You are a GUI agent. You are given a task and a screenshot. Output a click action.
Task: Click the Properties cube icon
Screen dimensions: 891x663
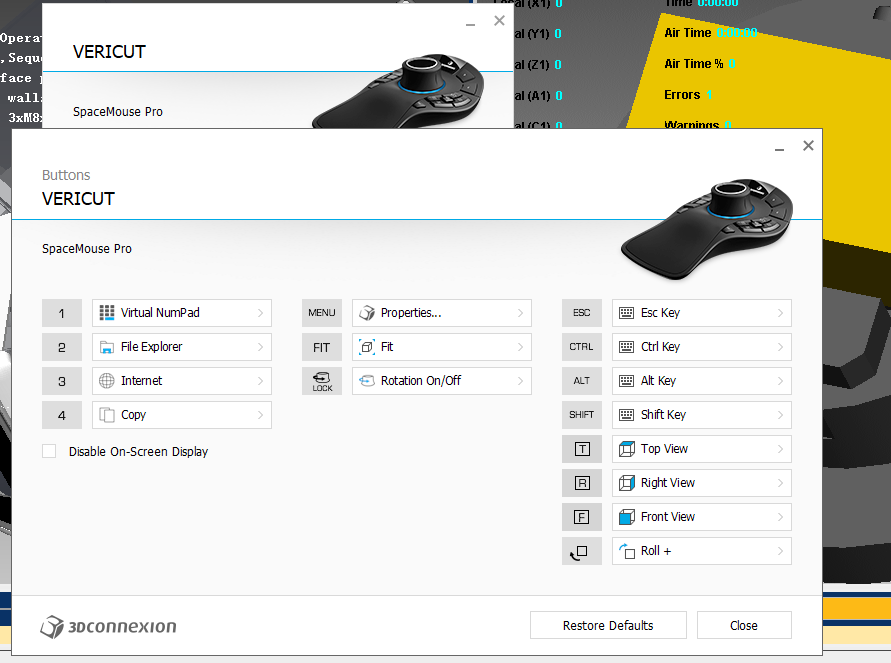[x=367, y=313]
